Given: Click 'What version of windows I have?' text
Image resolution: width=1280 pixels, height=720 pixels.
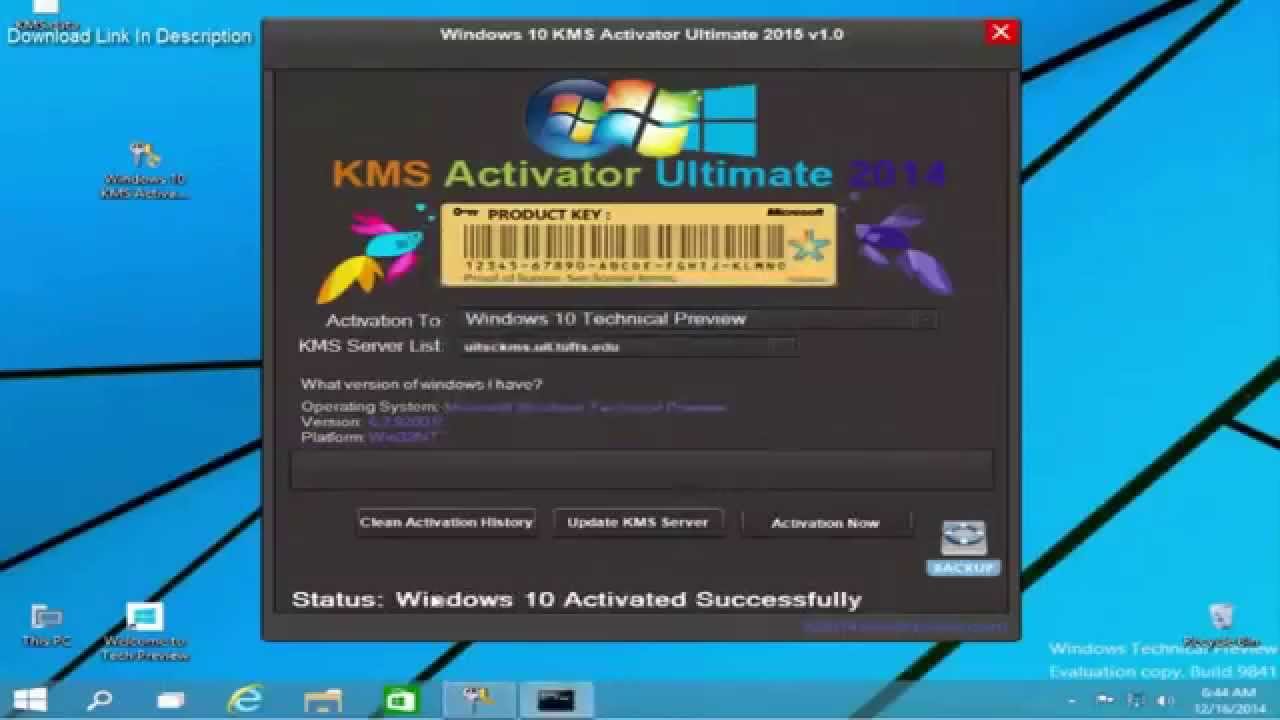Looking at the screenshot, I should click(422, 385).
